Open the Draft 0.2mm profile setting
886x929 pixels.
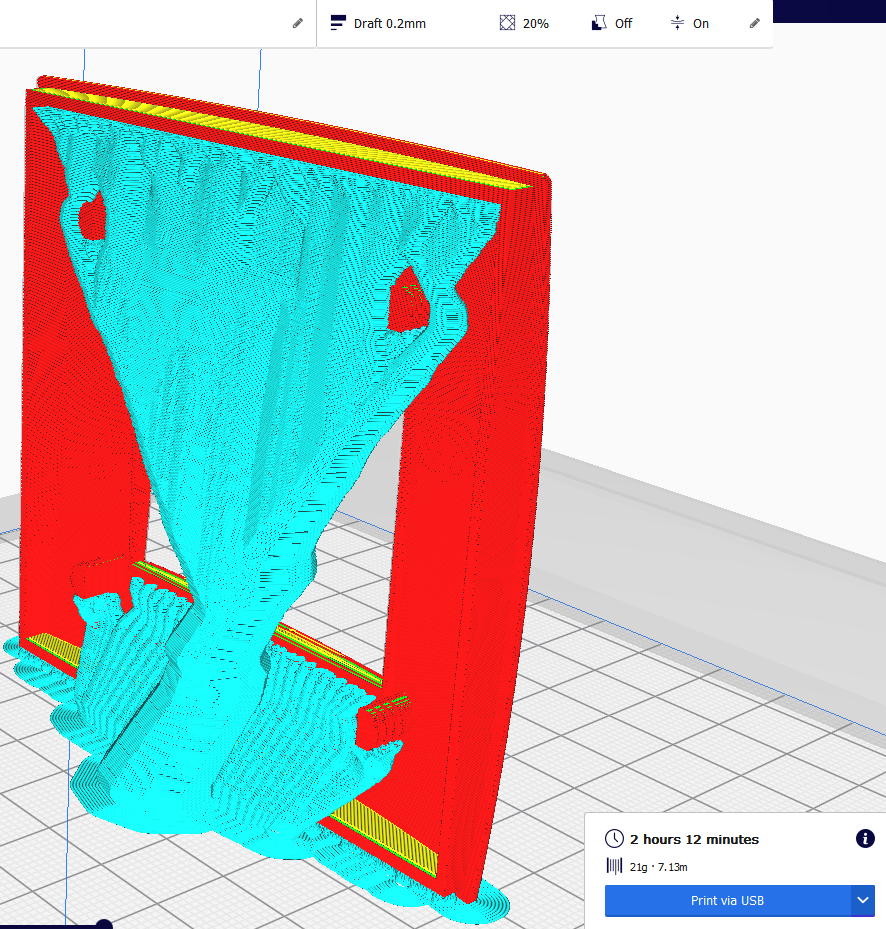[389, 24]
